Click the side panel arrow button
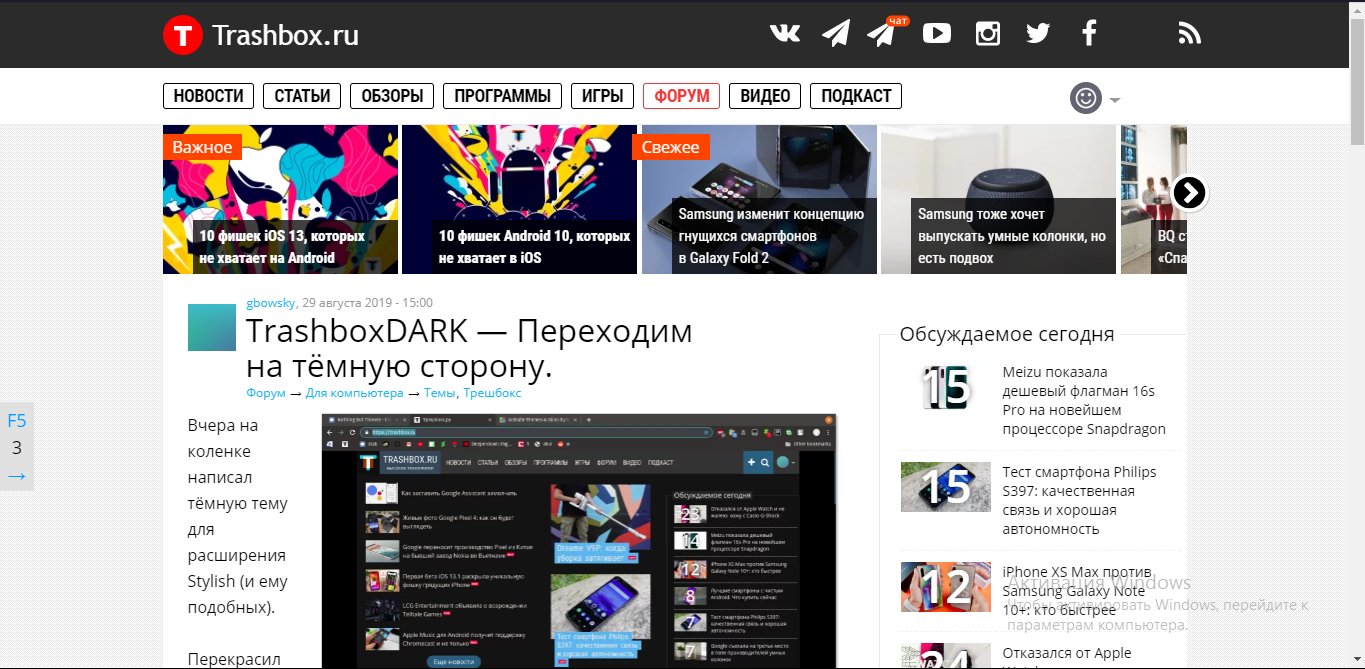The height and width of the screenshot is (669, 1365). pyautogui.click(x=17, y=476)
